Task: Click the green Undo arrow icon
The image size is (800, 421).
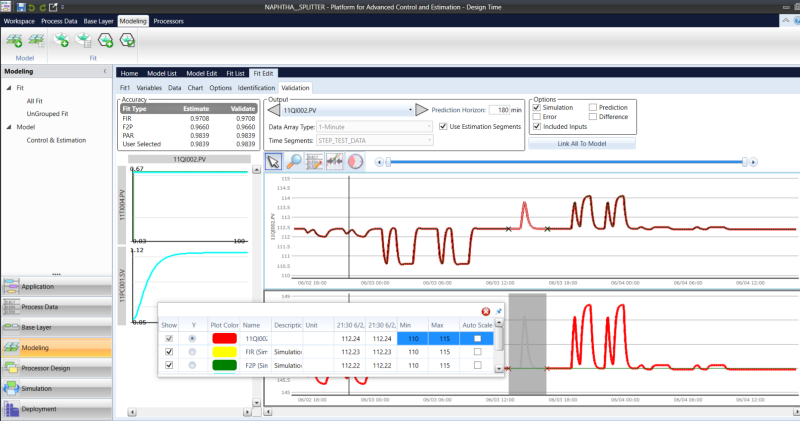Action: point(32,7)
